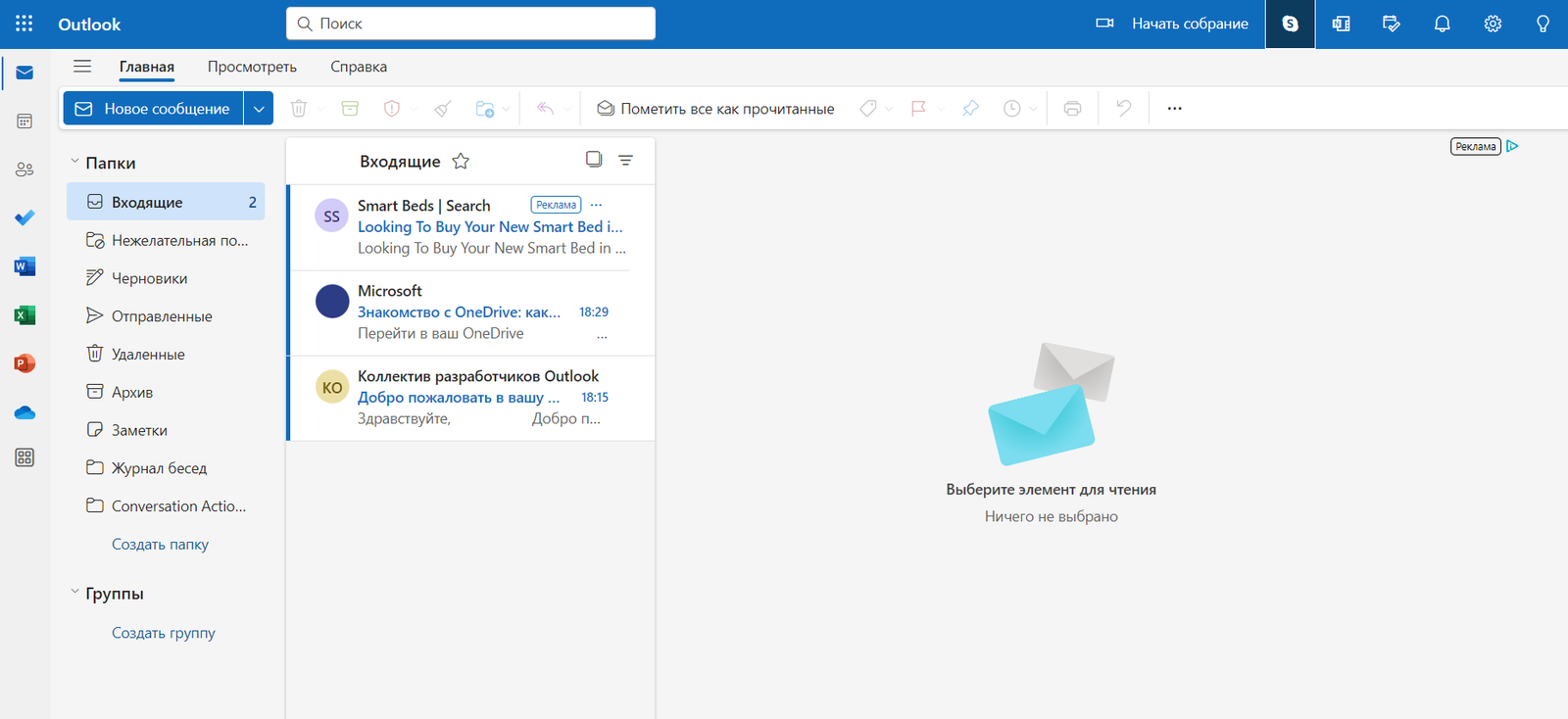1568x719 pixels.
Task: Open People contacts in the left rail
Action: [x=24, y=169]
